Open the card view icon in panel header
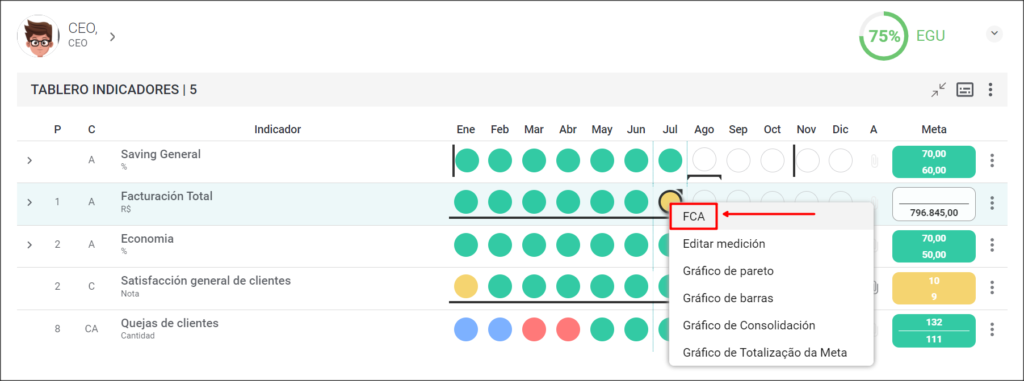The image size is (1024, 381). (965, 90)
